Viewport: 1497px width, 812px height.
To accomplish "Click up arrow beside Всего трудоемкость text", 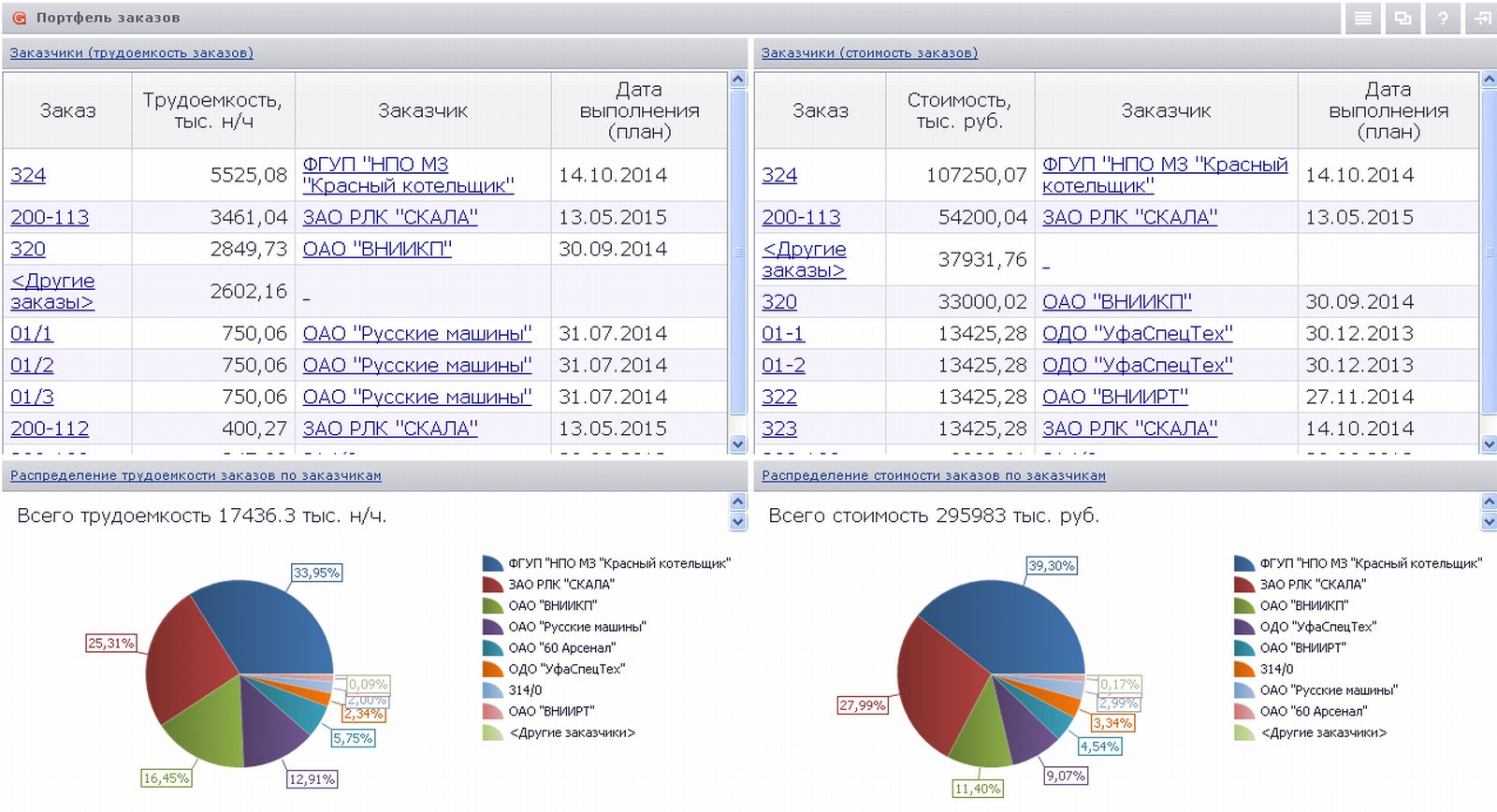I will tap(738, 502).
